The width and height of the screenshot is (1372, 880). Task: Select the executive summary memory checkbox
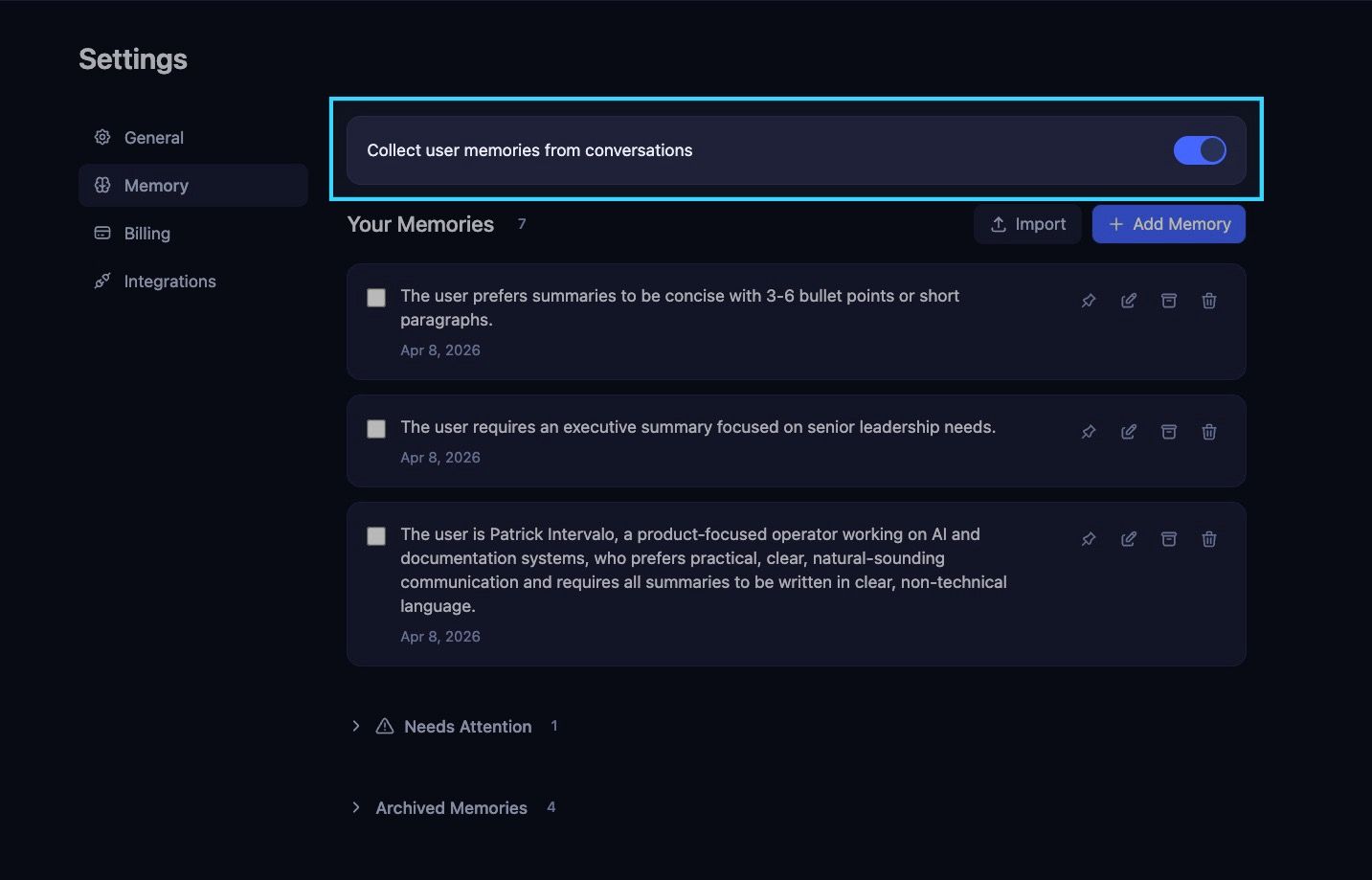point(376,429)
